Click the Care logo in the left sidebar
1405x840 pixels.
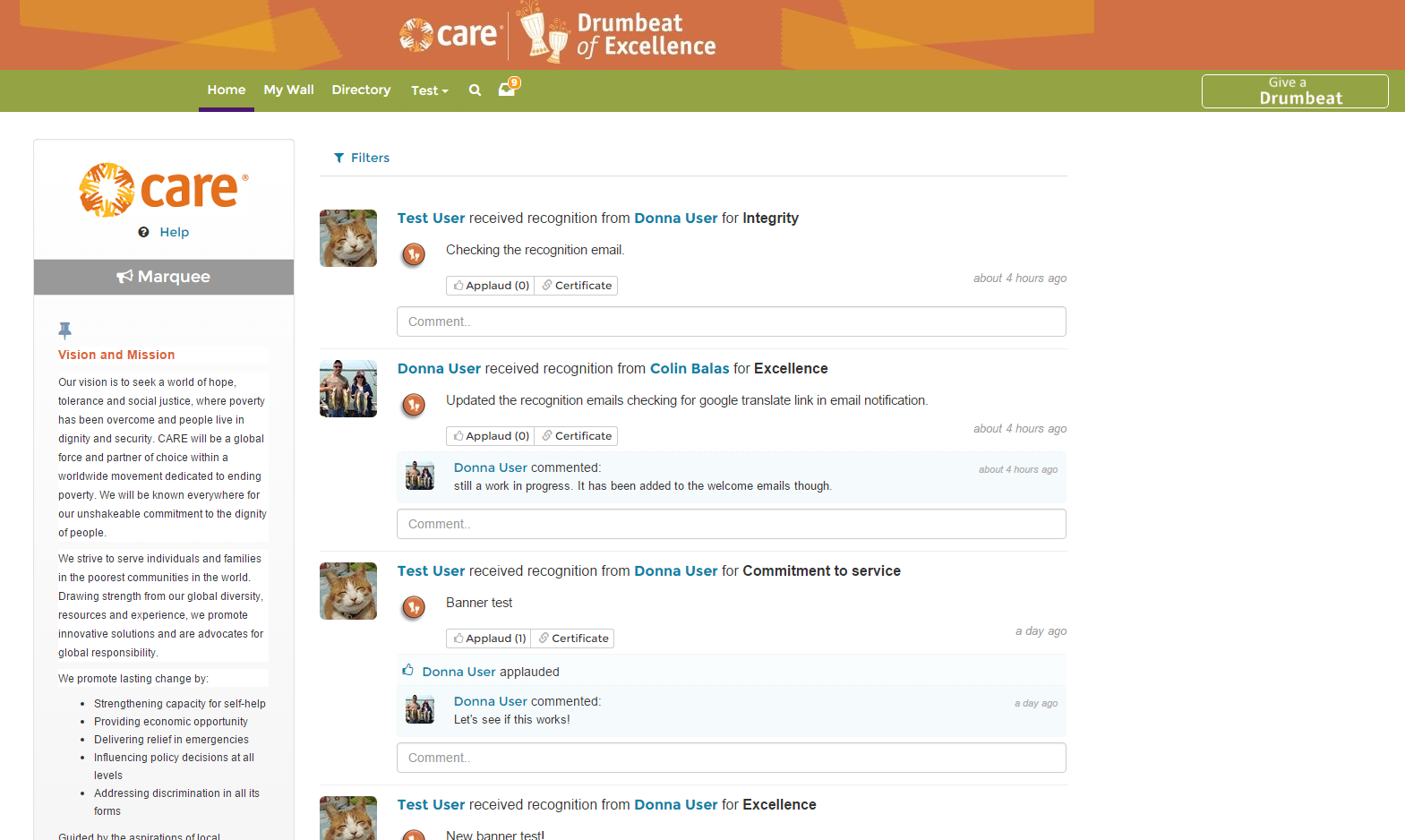pyautogui.click(x=164, y=189)
